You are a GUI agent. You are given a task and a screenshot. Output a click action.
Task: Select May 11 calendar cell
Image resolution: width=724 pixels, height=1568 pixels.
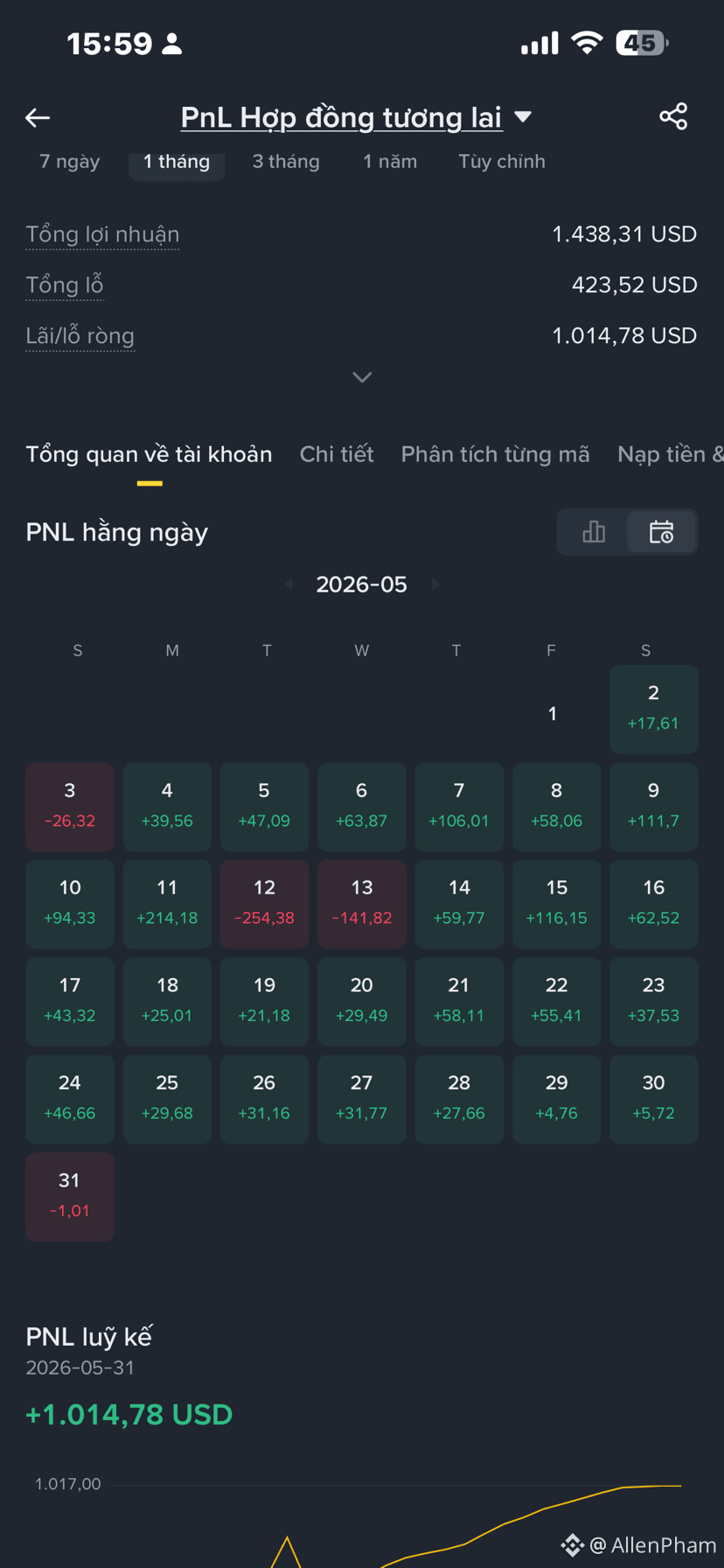167,904
